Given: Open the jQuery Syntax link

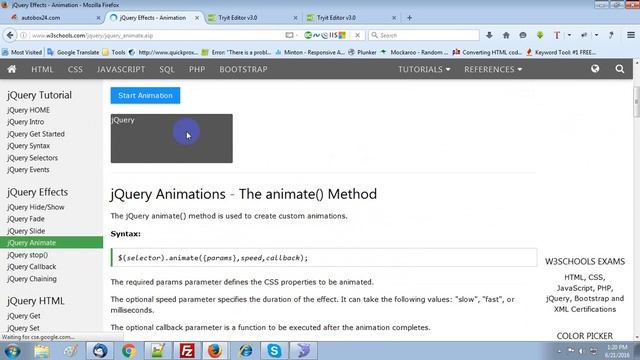Looking at the screenshot, I should pos(28,146).
